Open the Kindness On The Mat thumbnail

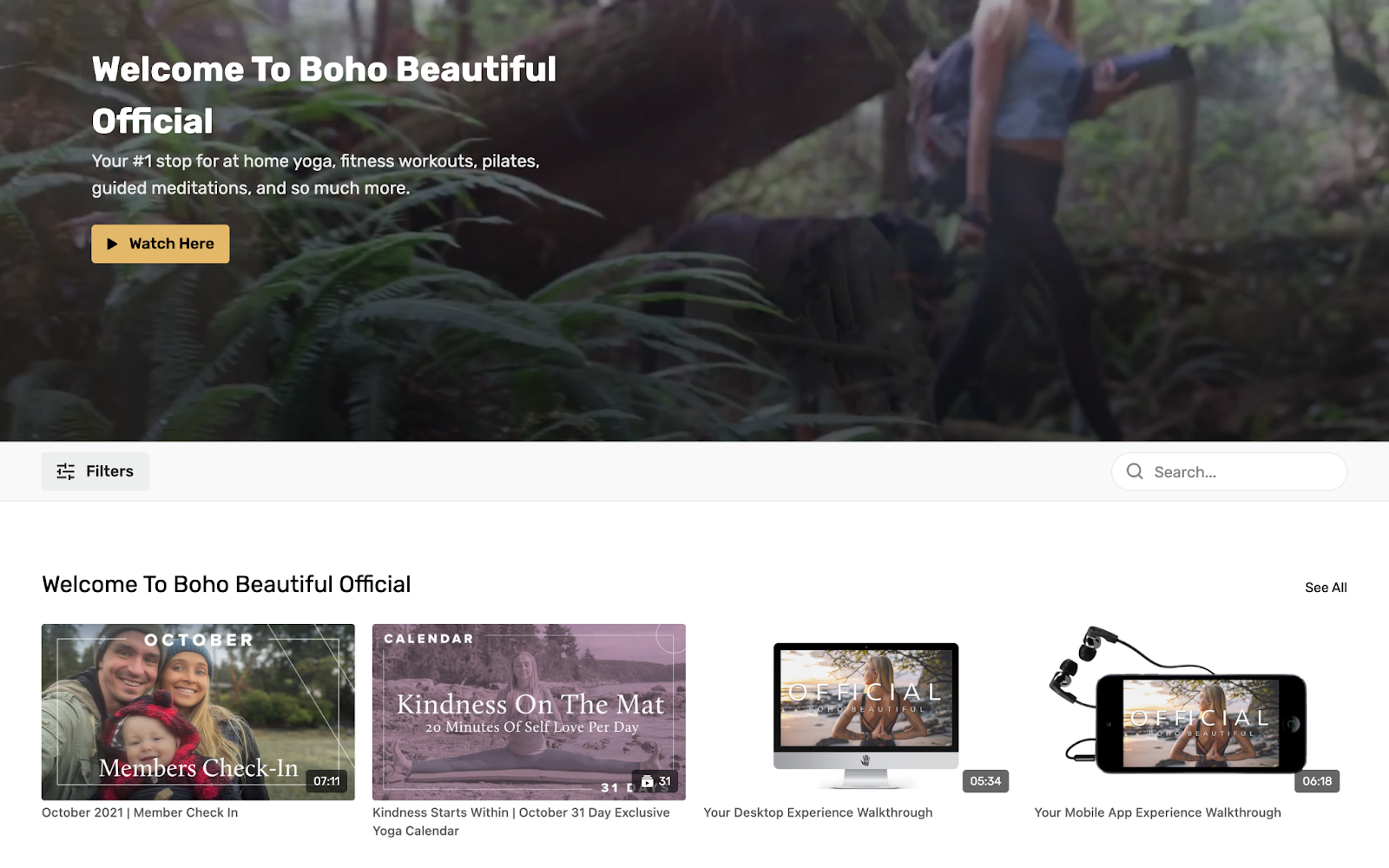(x=529, y=712)
